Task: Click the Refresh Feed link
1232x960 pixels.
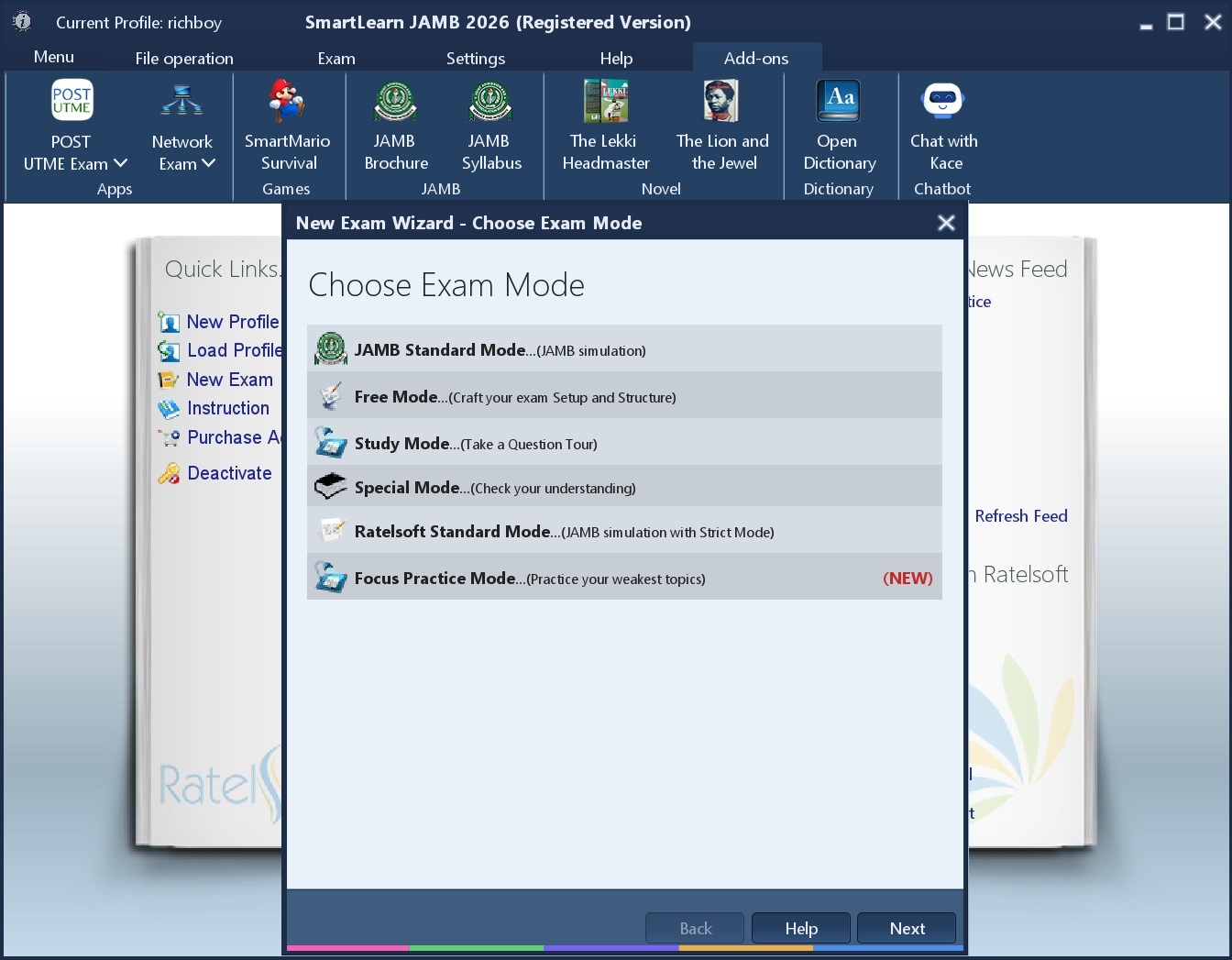Action: pos(1020,515)
